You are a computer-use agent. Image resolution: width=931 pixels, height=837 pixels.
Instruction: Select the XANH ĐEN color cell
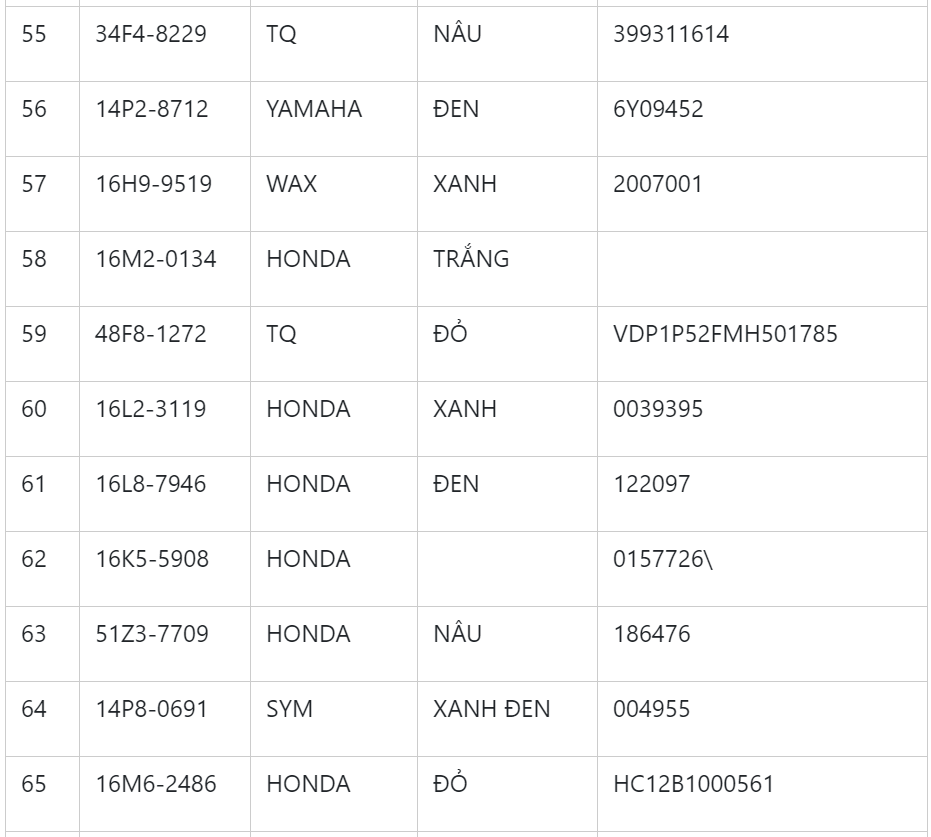click(491, 709)
